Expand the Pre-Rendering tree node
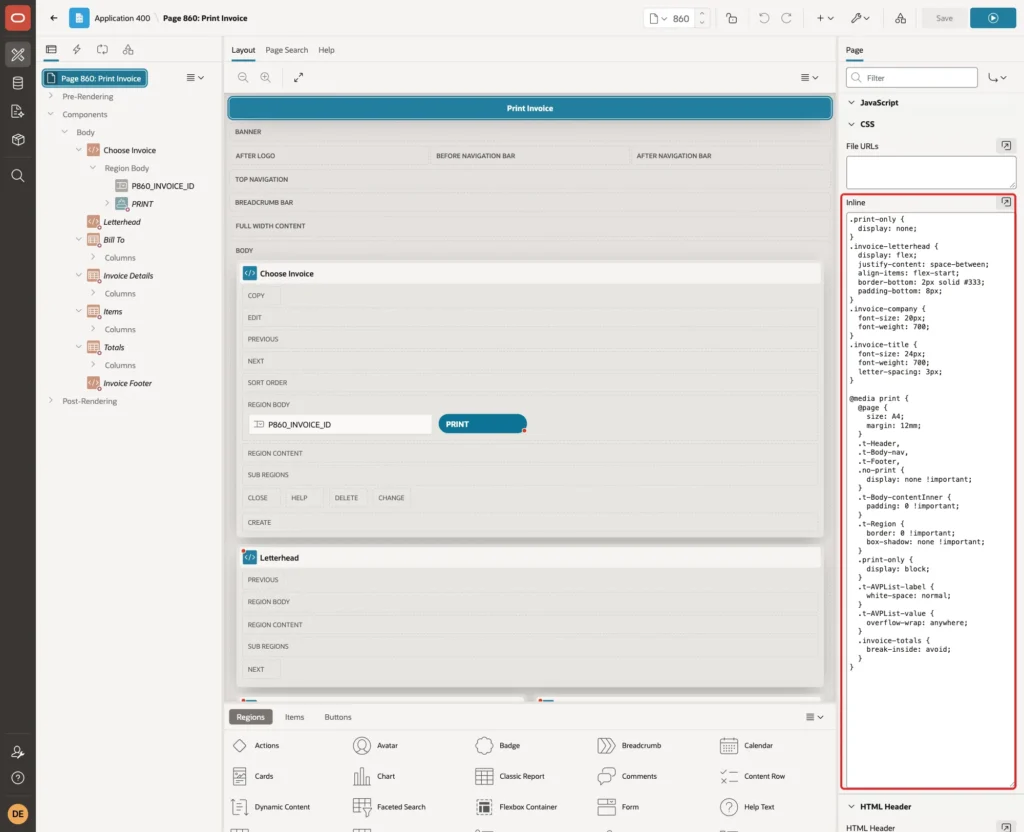Screen dimensions: 1024x832 [51, 96]
